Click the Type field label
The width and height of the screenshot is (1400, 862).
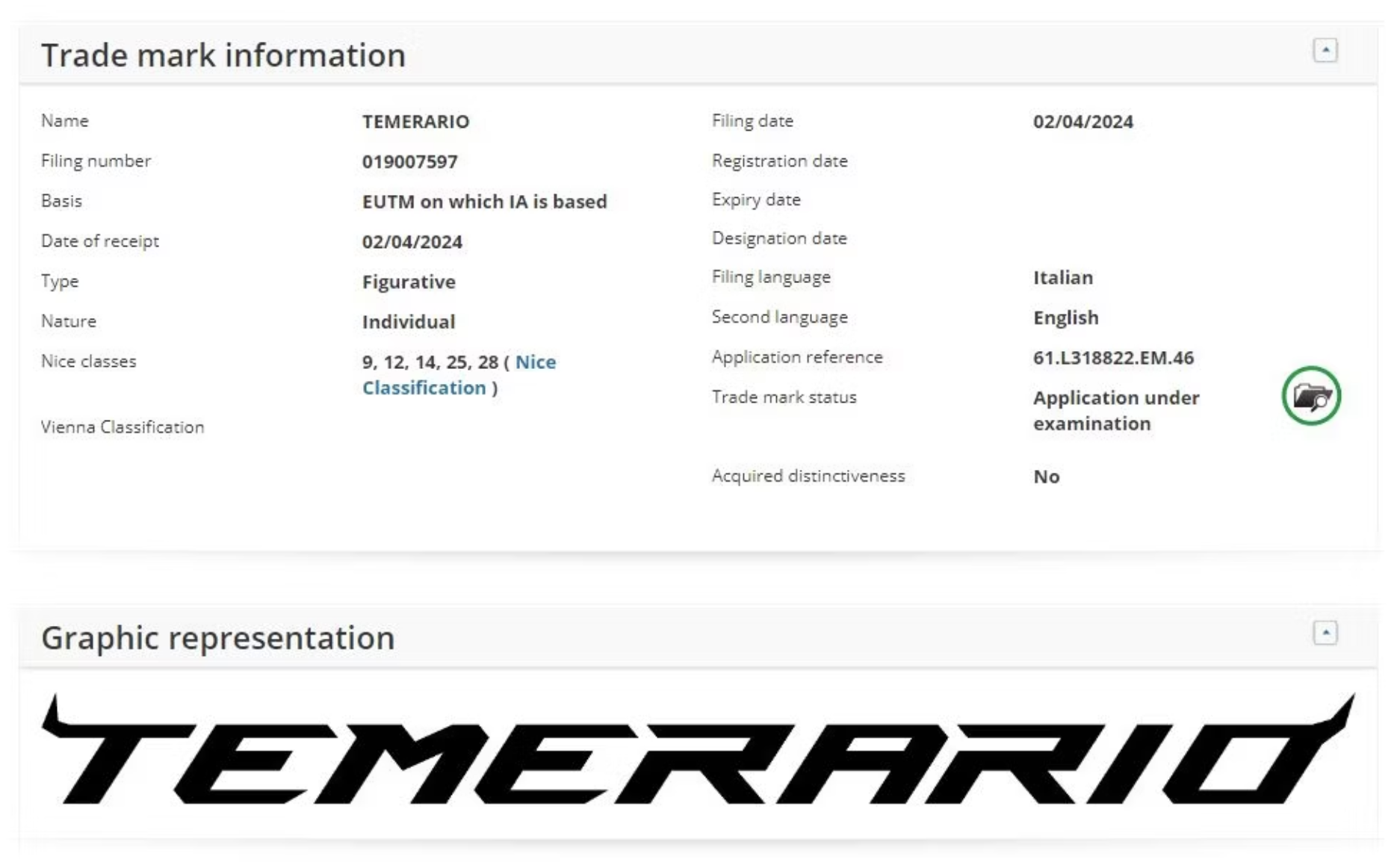60,282
